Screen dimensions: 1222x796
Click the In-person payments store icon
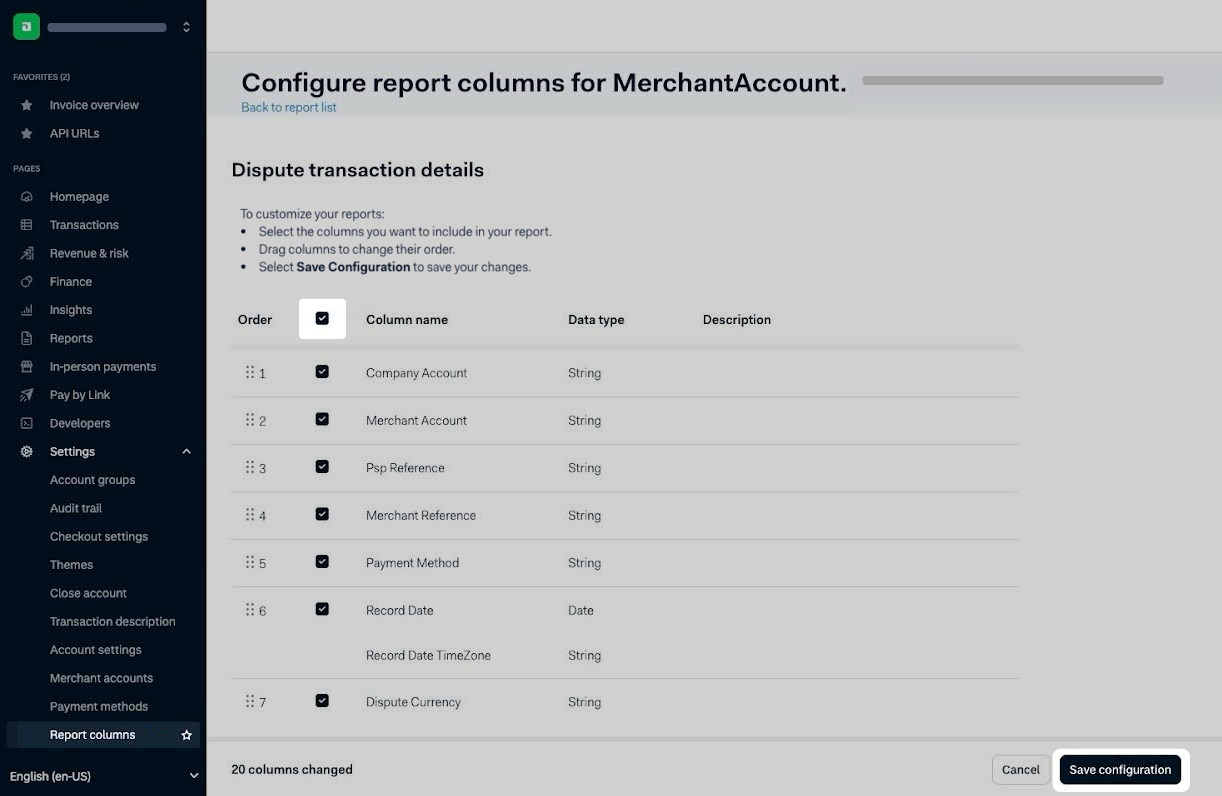pos(27,367)
